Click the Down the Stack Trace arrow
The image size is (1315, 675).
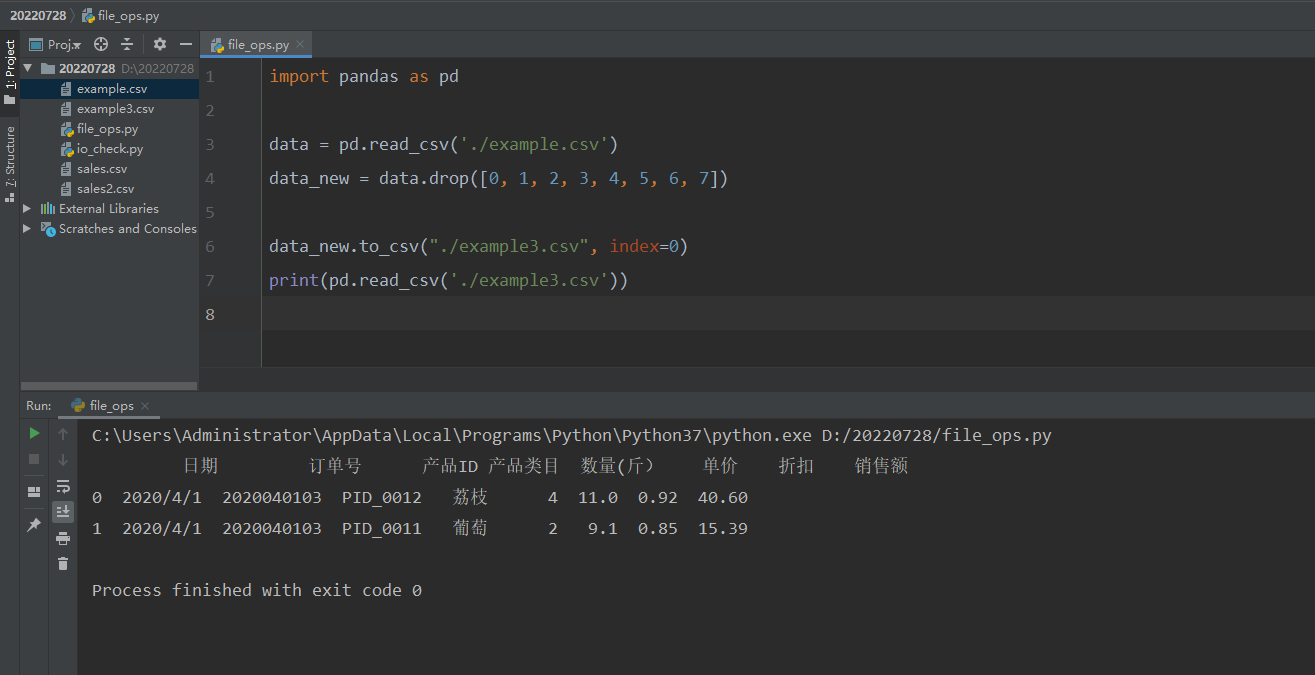coord(63,459)
